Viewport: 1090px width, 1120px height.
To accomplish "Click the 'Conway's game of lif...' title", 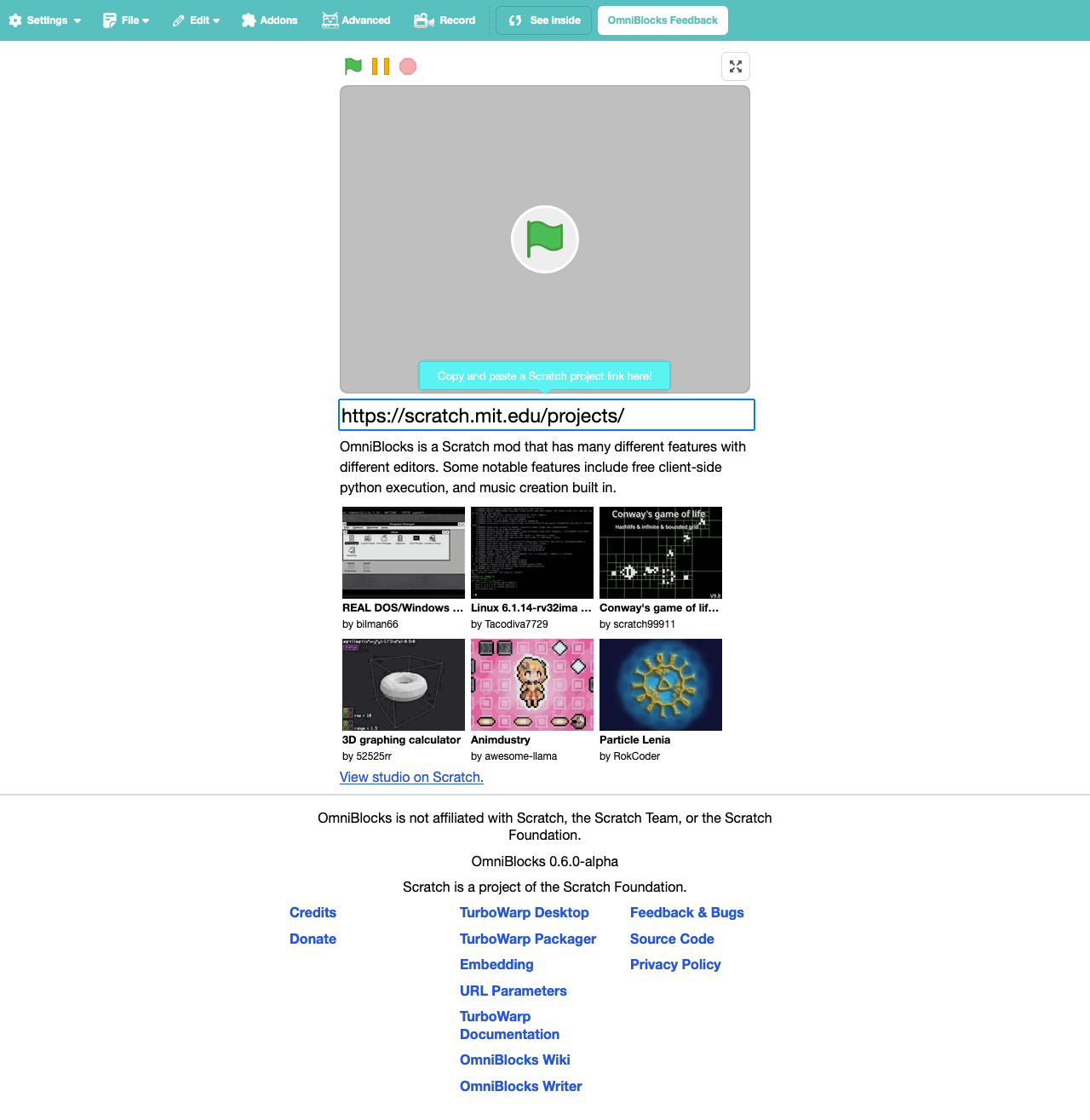I will tap(659, 608).
